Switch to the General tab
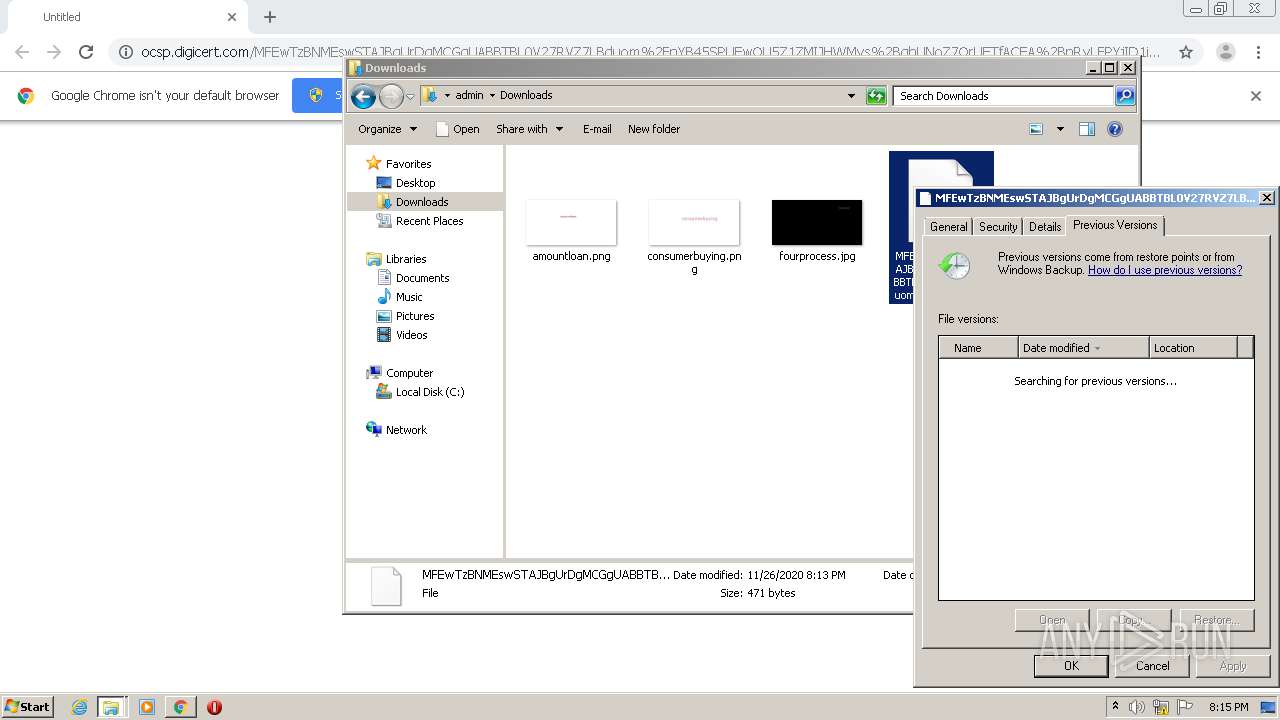Image resolution: width=1280 pixels, height=720 pixels. pos(948,227)
